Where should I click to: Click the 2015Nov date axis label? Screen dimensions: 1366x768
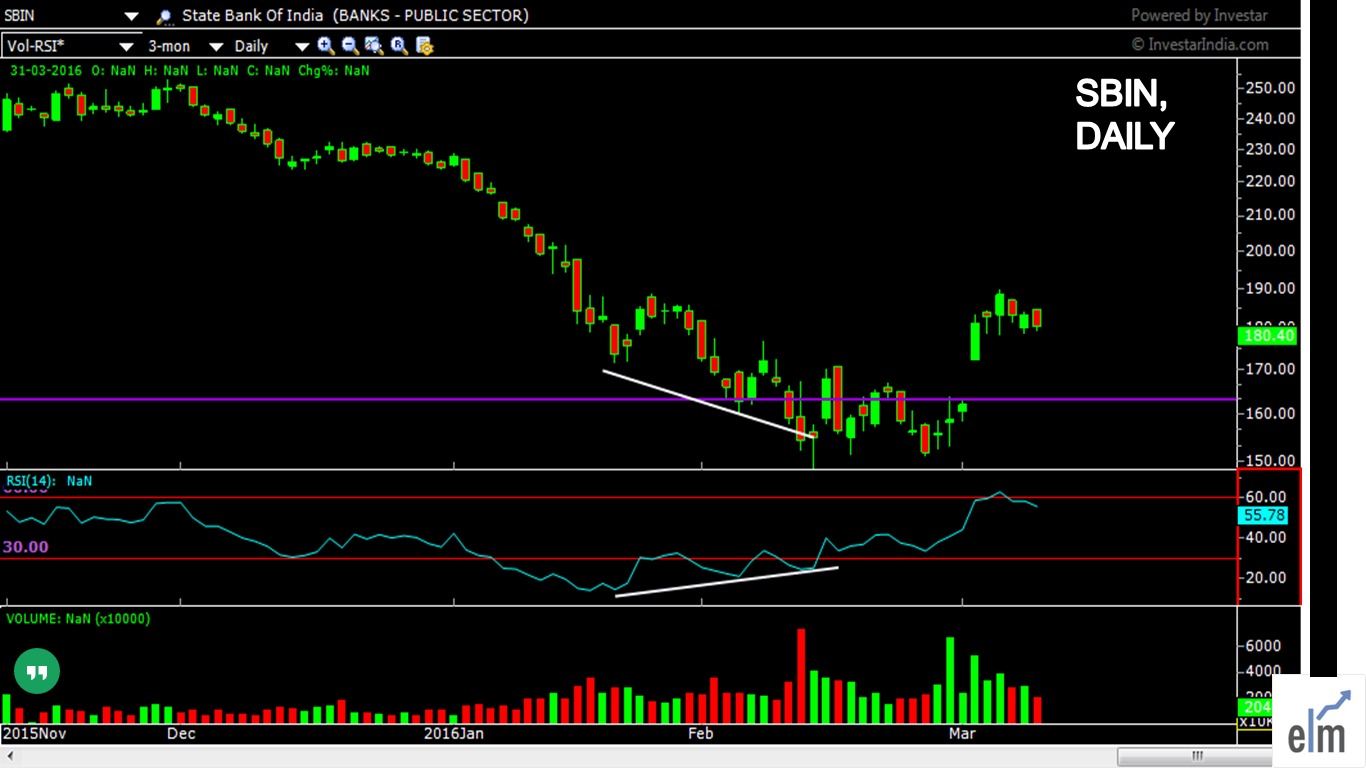click(32, 733)
